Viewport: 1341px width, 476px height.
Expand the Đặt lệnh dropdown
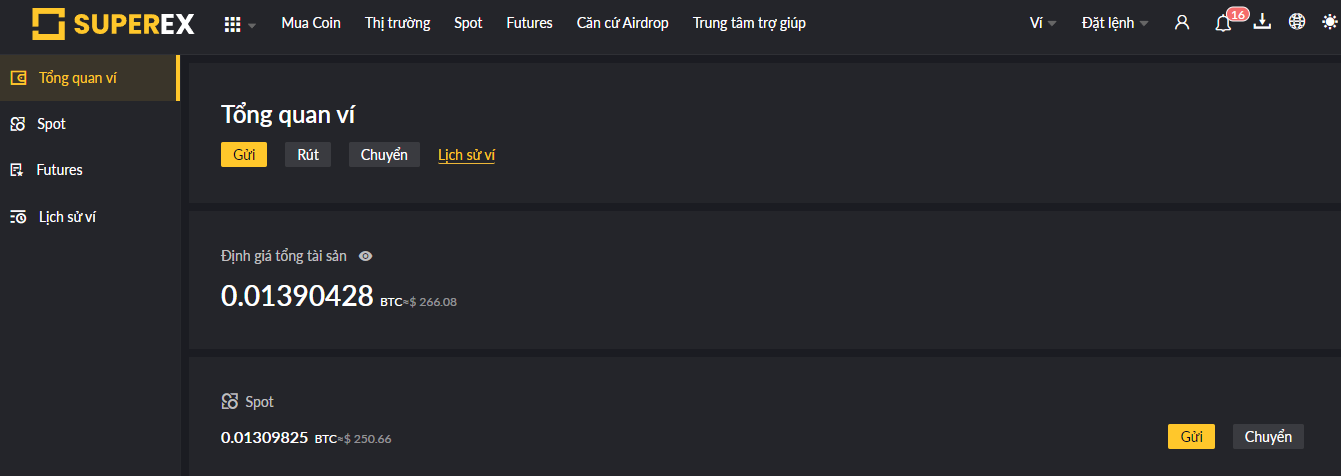pyautogui.click(x=1114, y=23)
